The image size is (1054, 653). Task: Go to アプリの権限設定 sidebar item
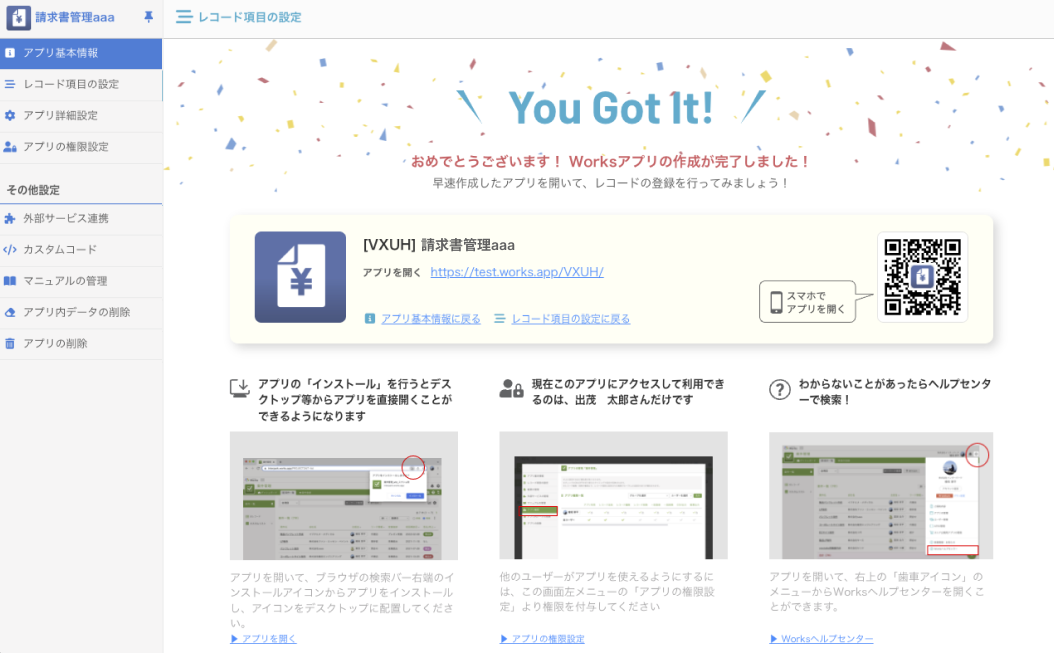point(81,147)
